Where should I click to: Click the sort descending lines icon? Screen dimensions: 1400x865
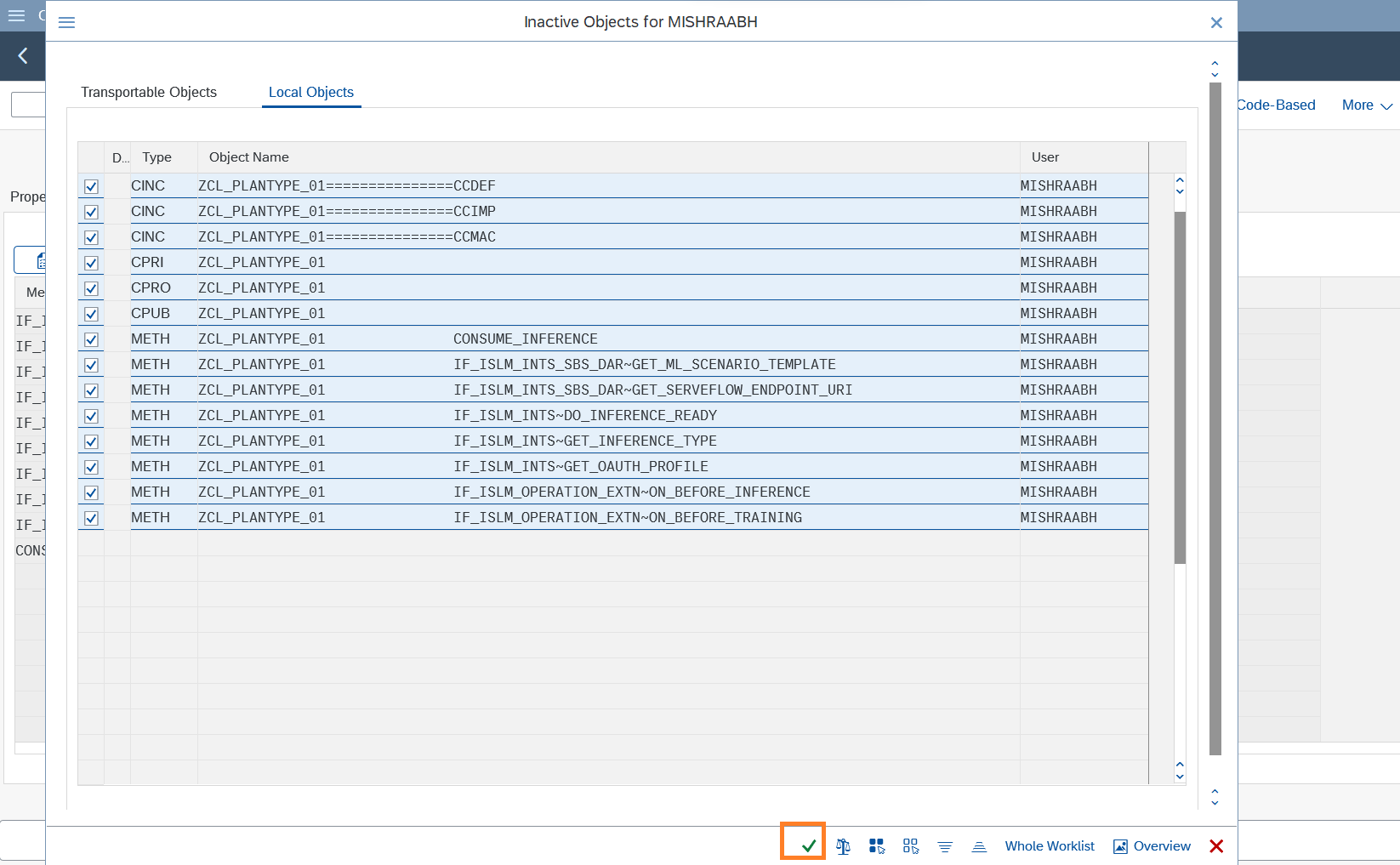(x=945, y=845)
